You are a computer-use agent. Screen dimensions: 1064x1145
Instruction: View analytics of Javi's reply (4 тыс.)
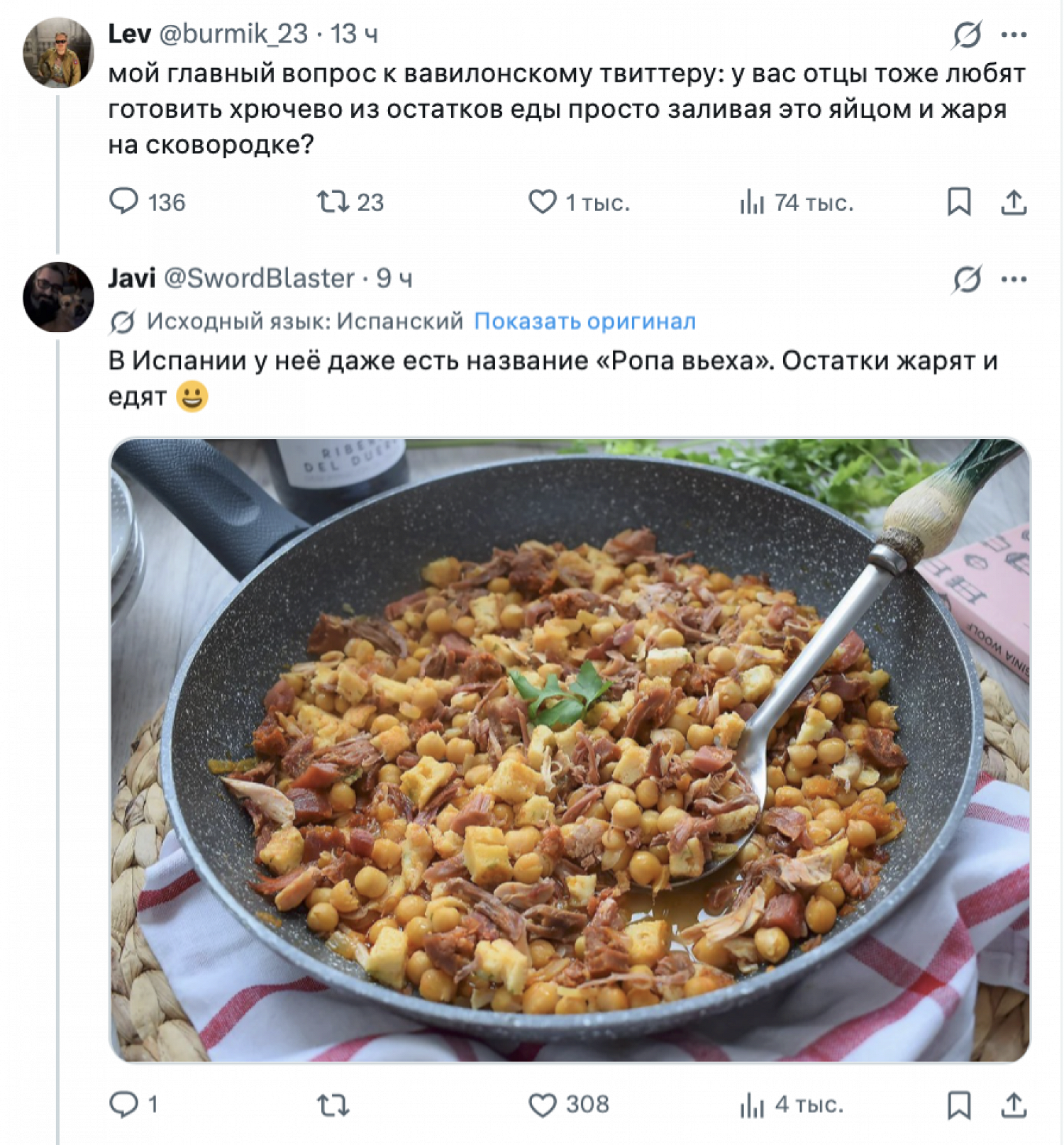tap(752, 1105)
